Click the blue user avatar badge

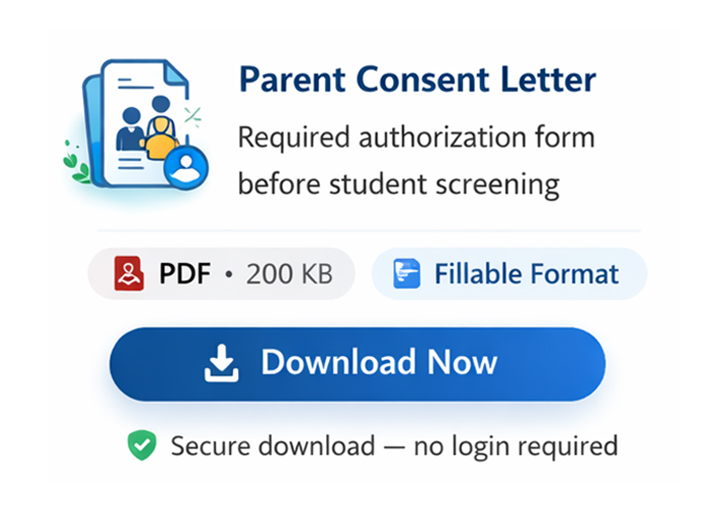[x=185, y=168]
